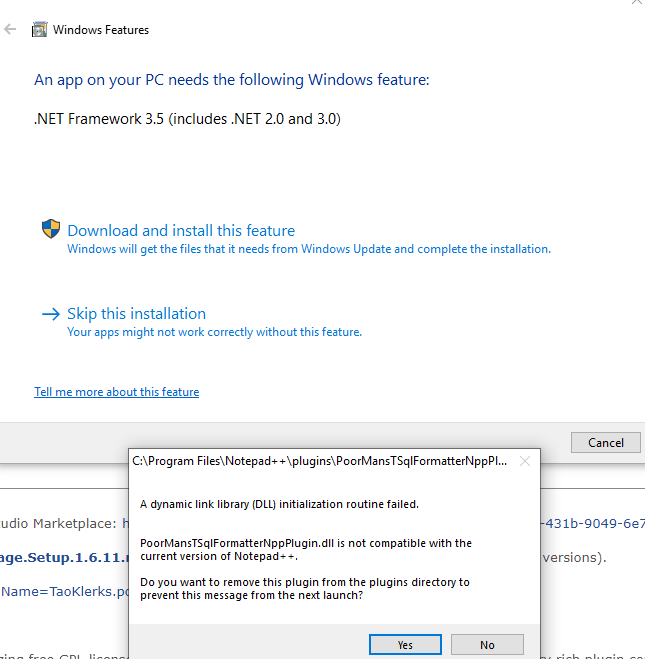Click '-431b-9049-6e7' link text in background page

click(x=592, y=523)
